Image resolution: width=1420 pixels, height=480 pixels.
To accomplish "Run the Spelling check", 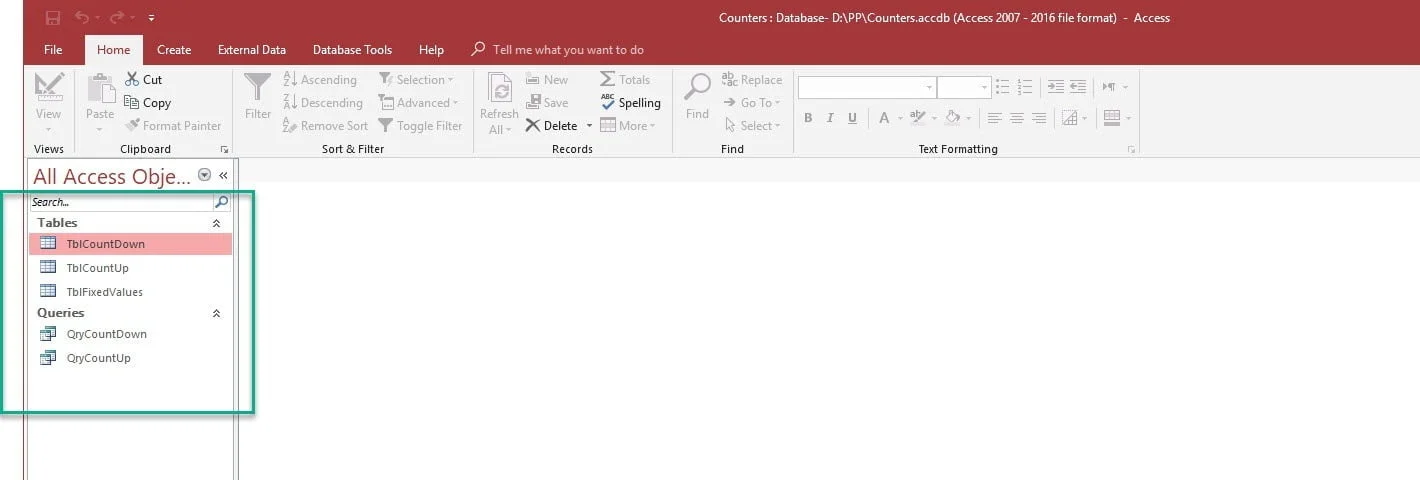I will point(631,102).
